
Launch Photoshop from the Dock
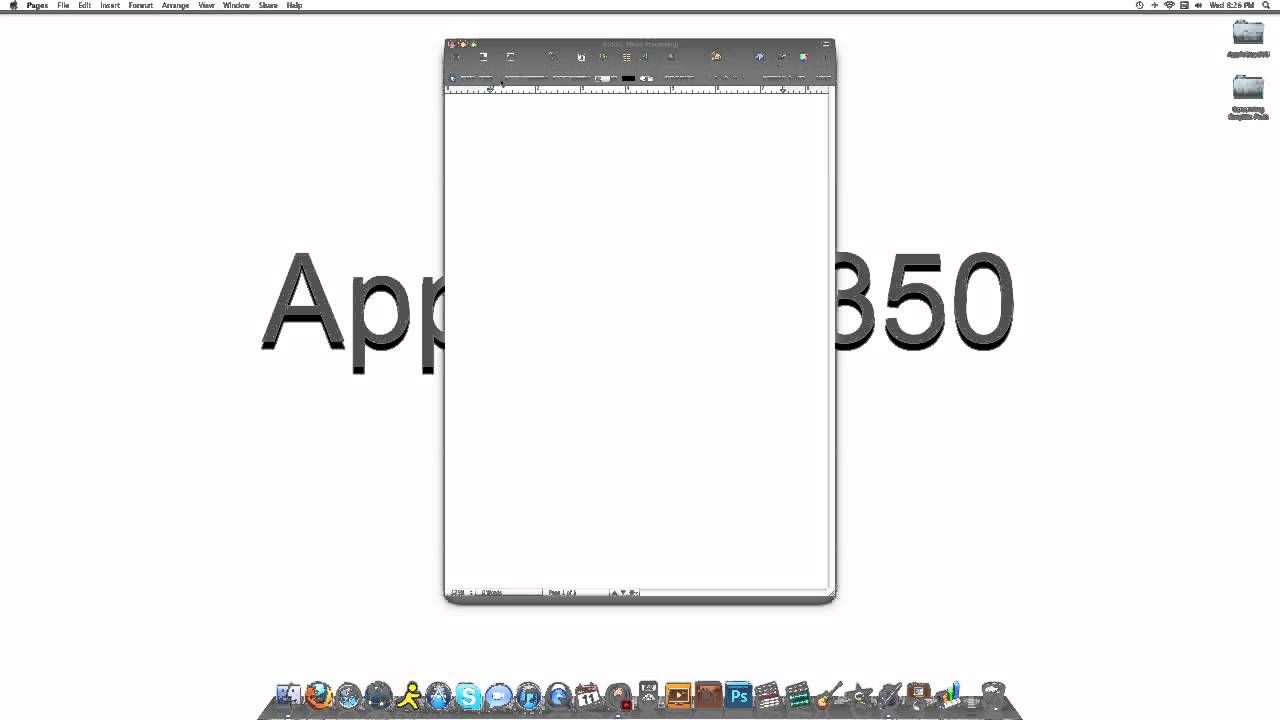coord(738,695)
